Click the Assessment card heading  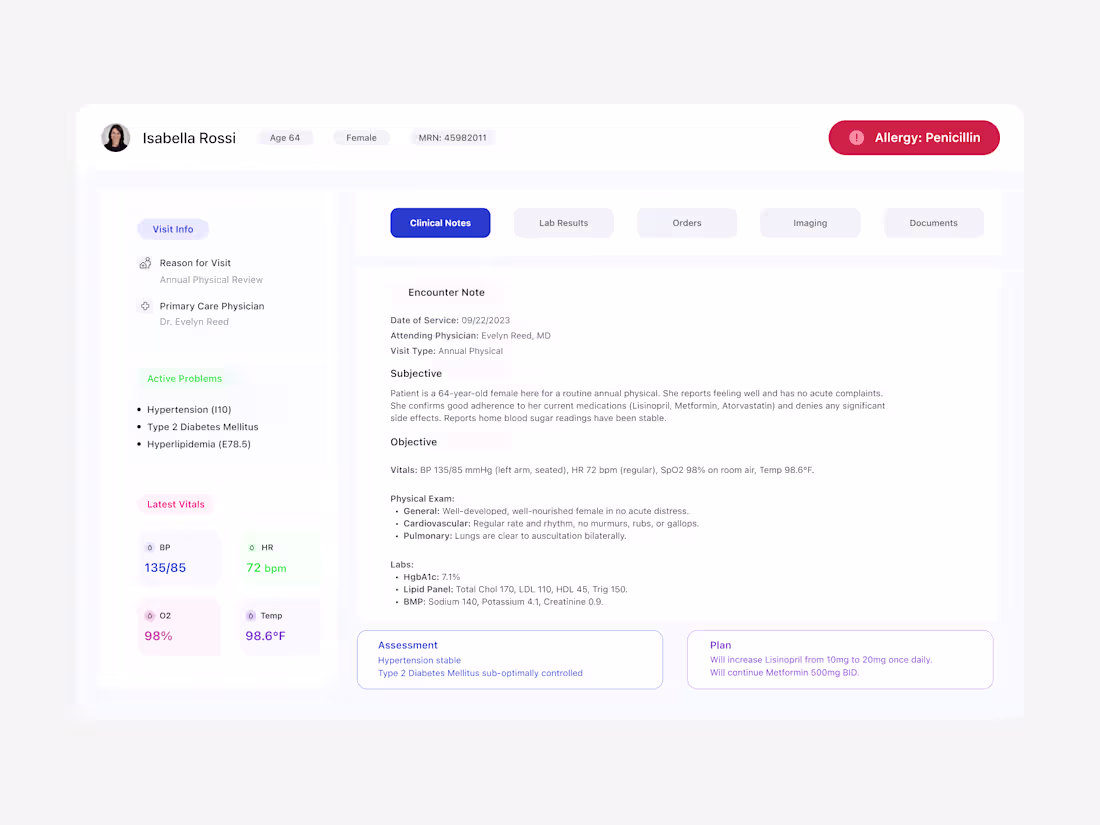[408, 645]
